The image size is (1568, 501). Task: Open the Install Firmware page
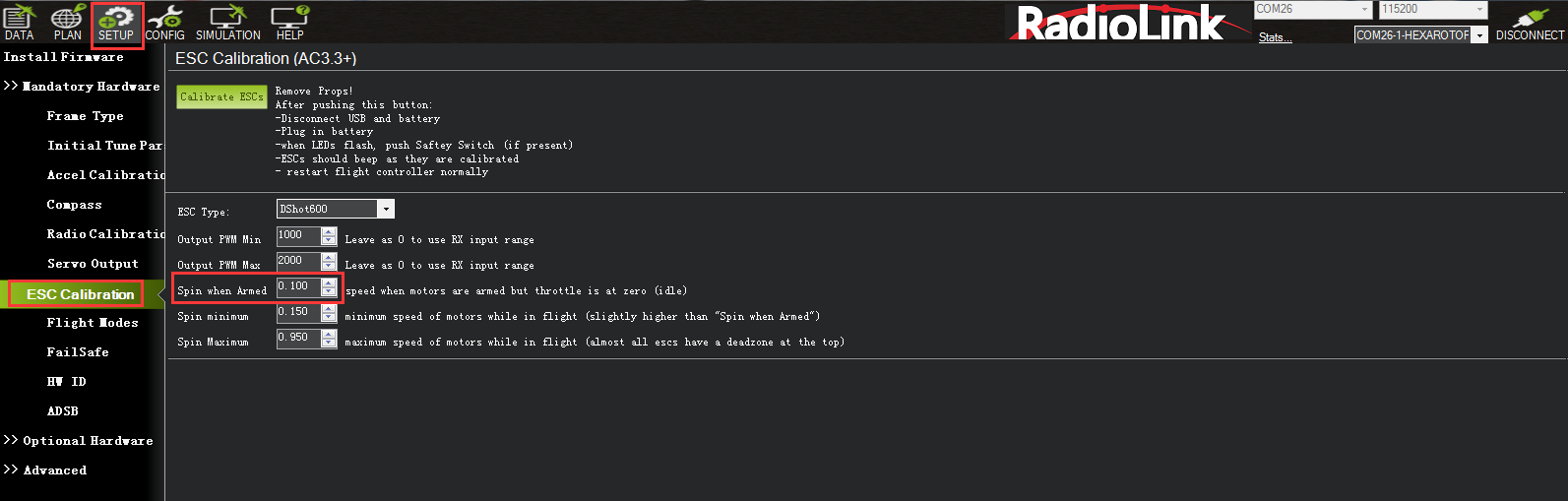tap(64, 57)
